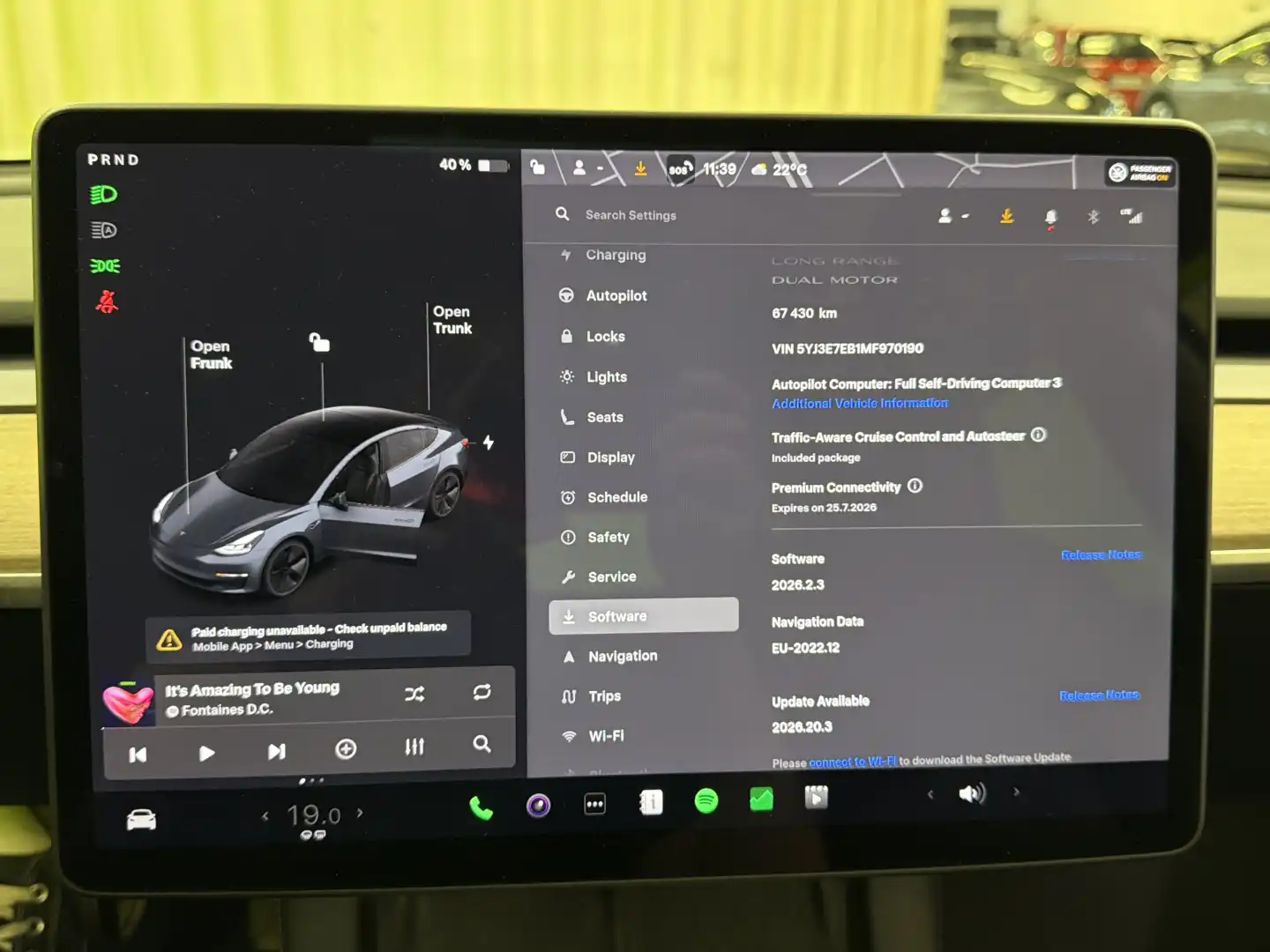Launch the purple Dashcam camera app
This screenshot has height=952, width=1270.
[538, 805]
